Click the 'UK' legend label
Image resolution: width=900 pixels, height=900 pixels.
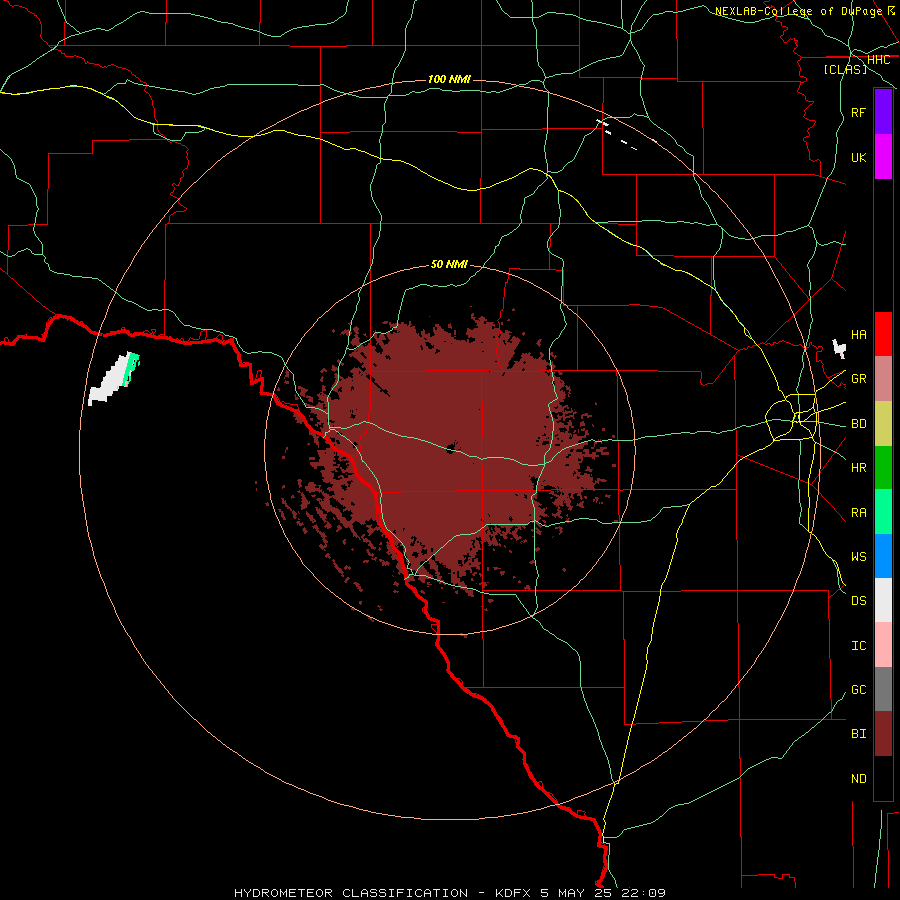click(859, 157)
